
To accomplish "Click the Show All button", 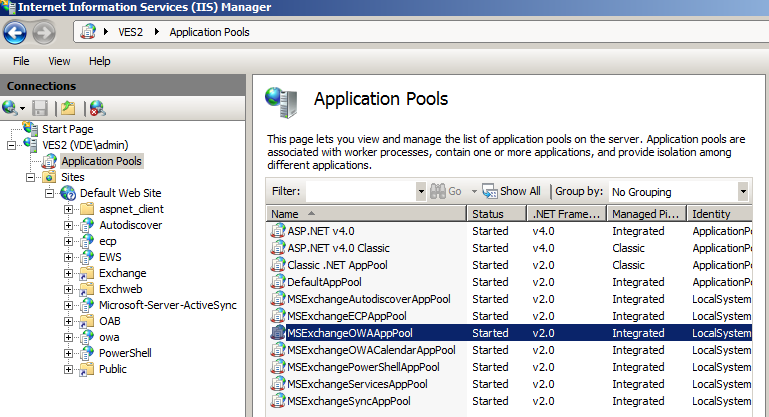I will coord(512,191).
